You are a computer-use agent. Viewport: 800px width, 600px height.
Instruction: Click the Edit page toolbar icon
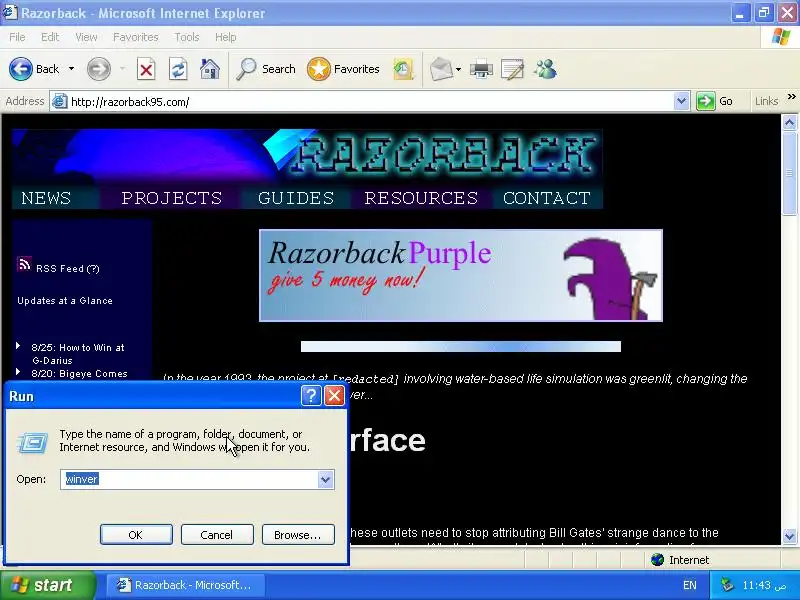[x=513, y=69]
